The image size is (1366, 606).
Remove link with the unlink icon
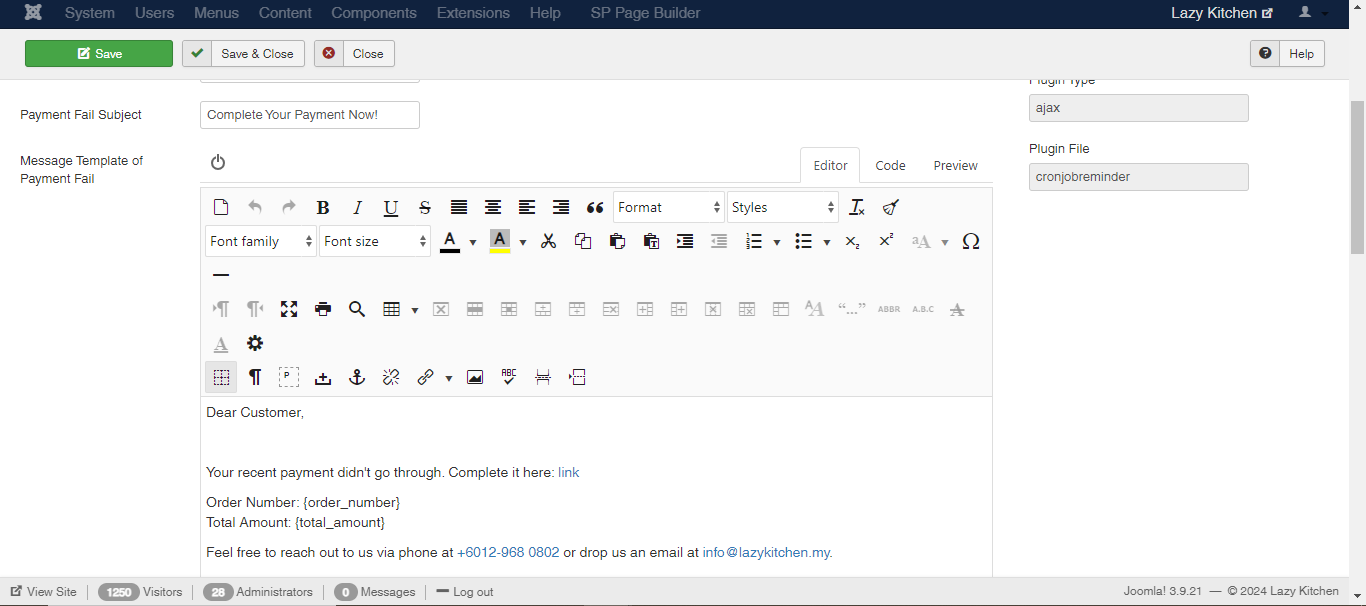391,377
